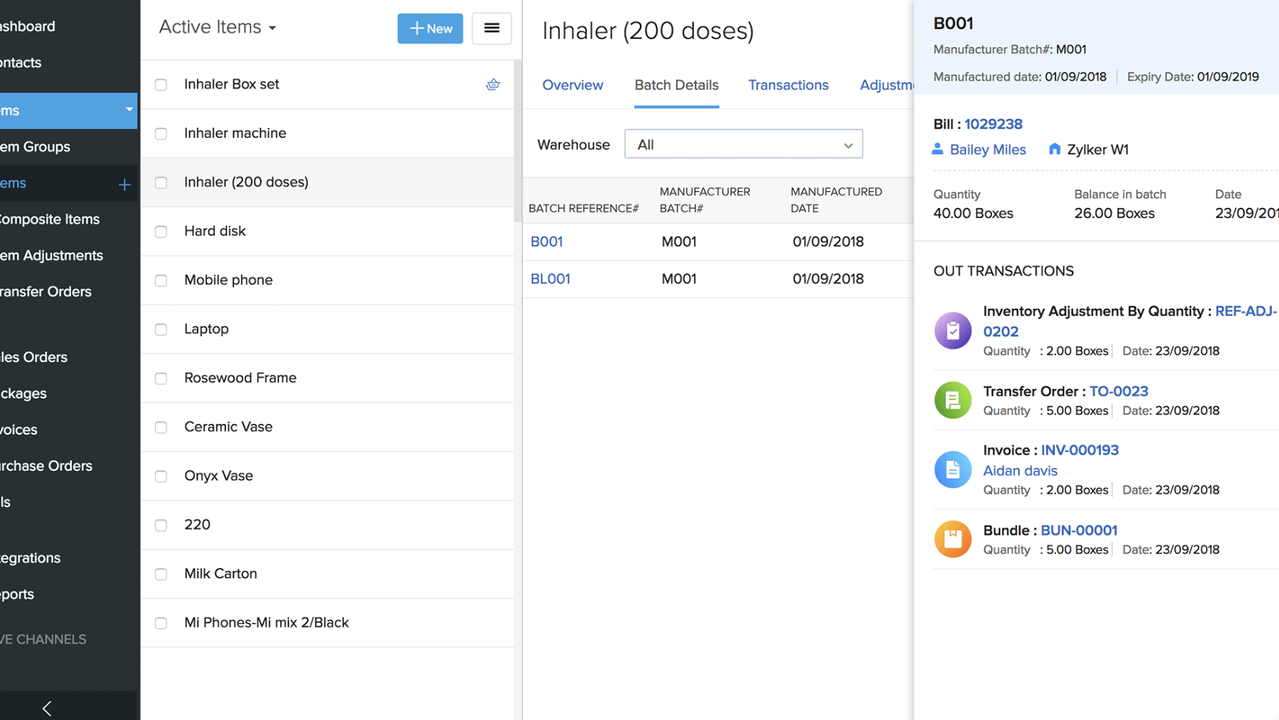Click the New button
This screenshot has height=720, width=1279.
coord(430,29)
